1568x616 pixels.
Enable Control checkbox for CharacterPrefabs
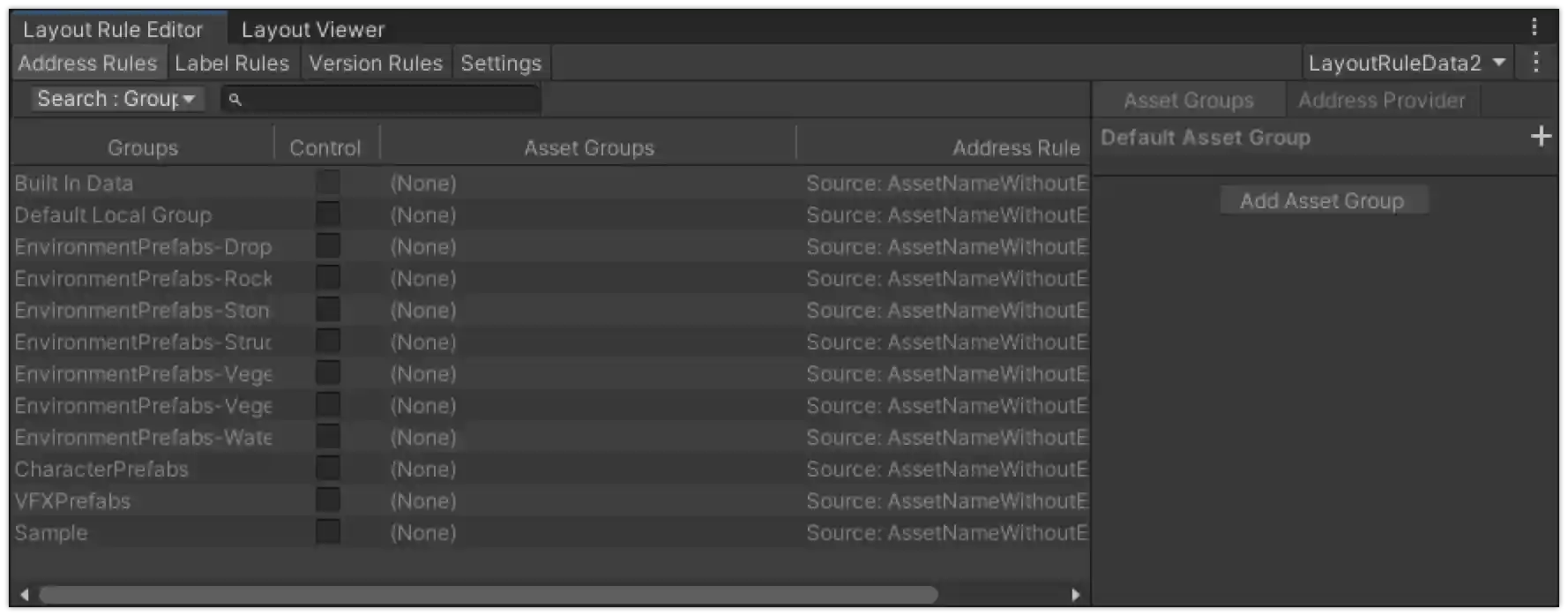coord(327,468)
